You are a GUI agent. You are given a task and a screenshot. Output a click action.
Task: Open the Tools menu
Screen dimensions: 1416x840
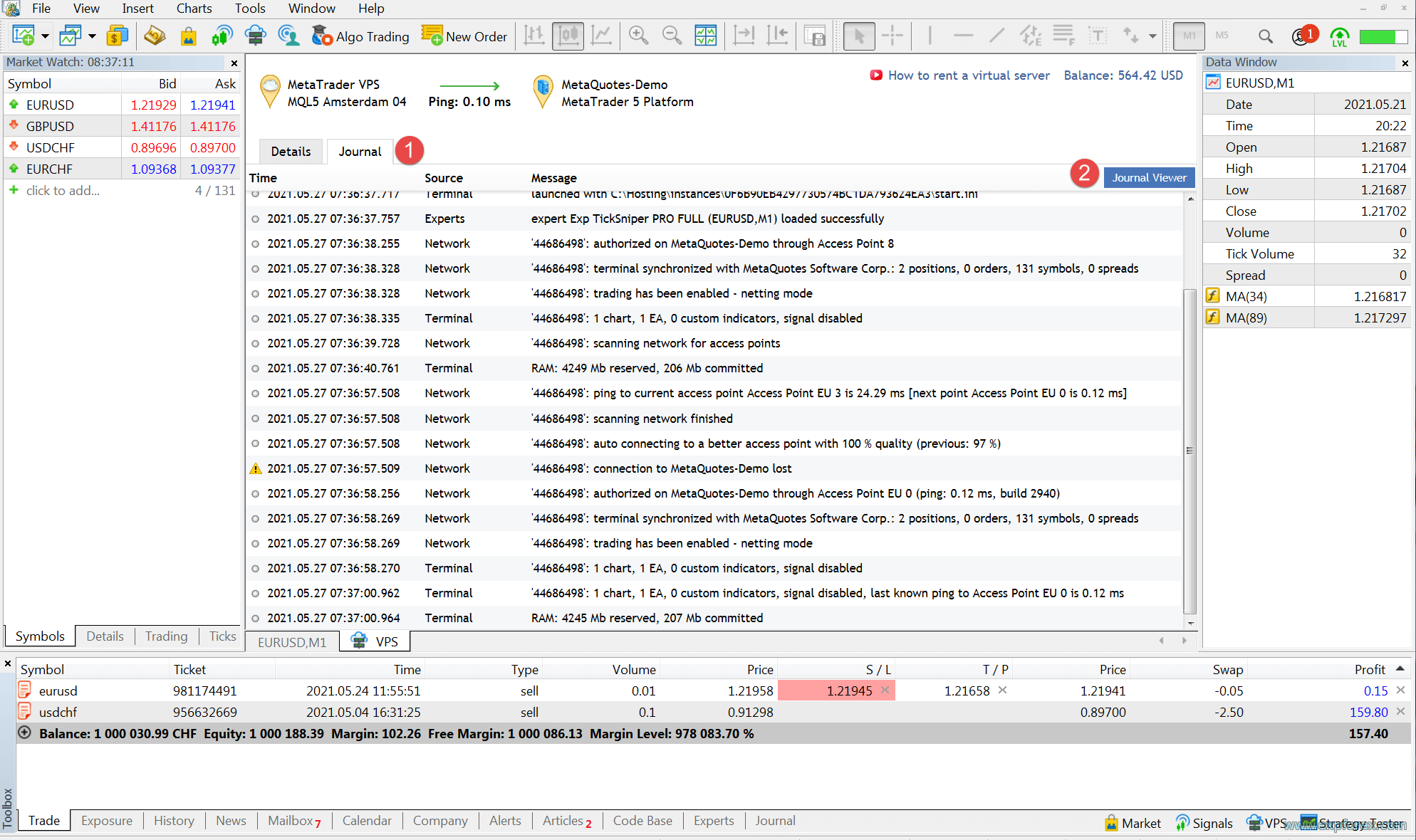point(250,9)
